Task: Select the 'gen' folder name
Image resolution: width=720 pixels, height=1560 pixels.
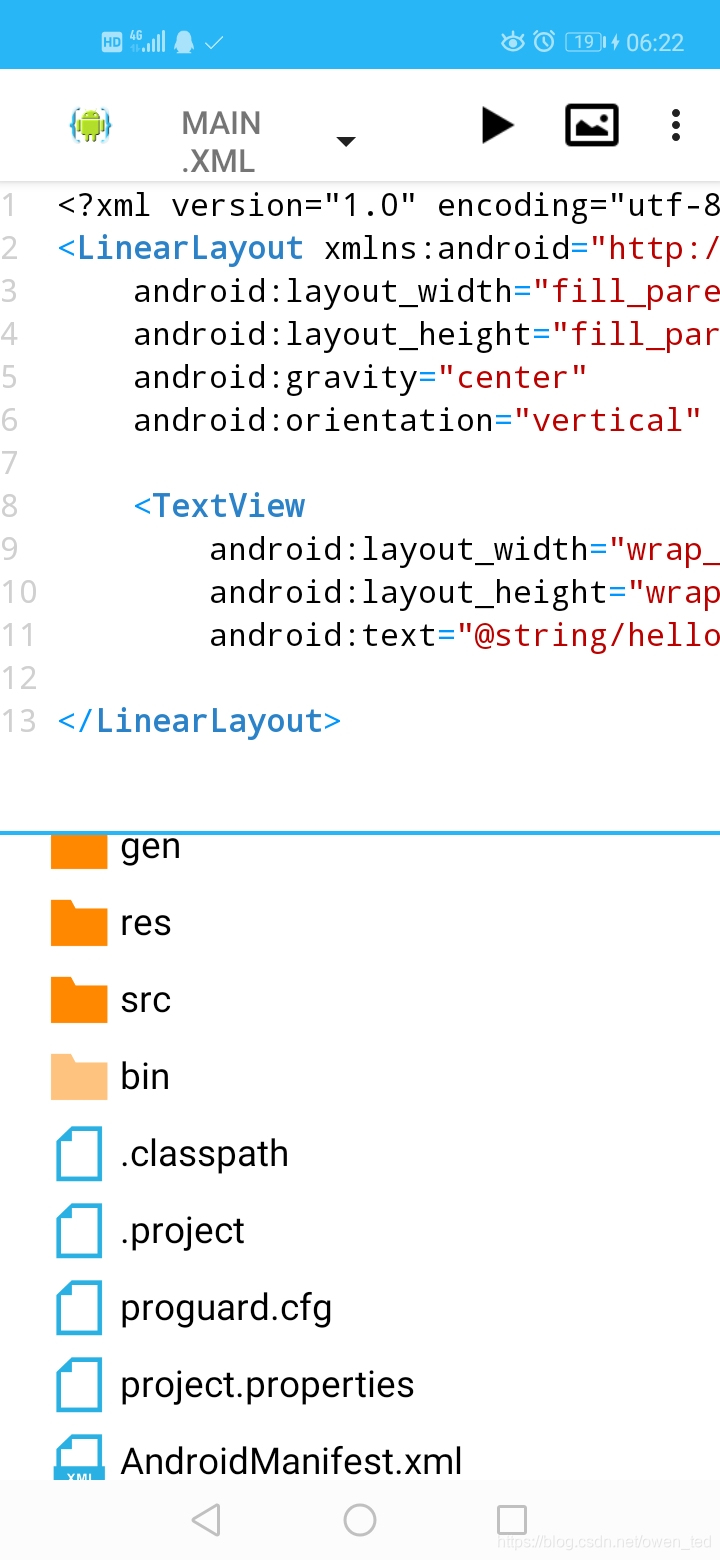Action: (x=151, y=849)
